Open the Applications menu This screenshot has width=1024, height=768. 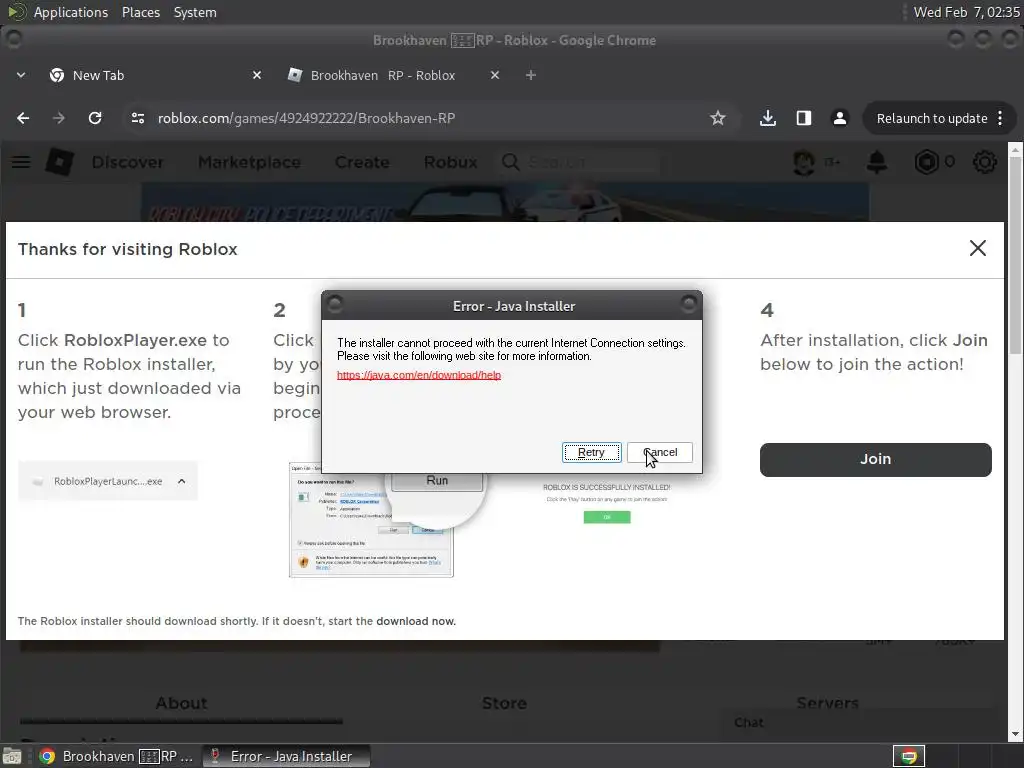[x=71, y=12]
